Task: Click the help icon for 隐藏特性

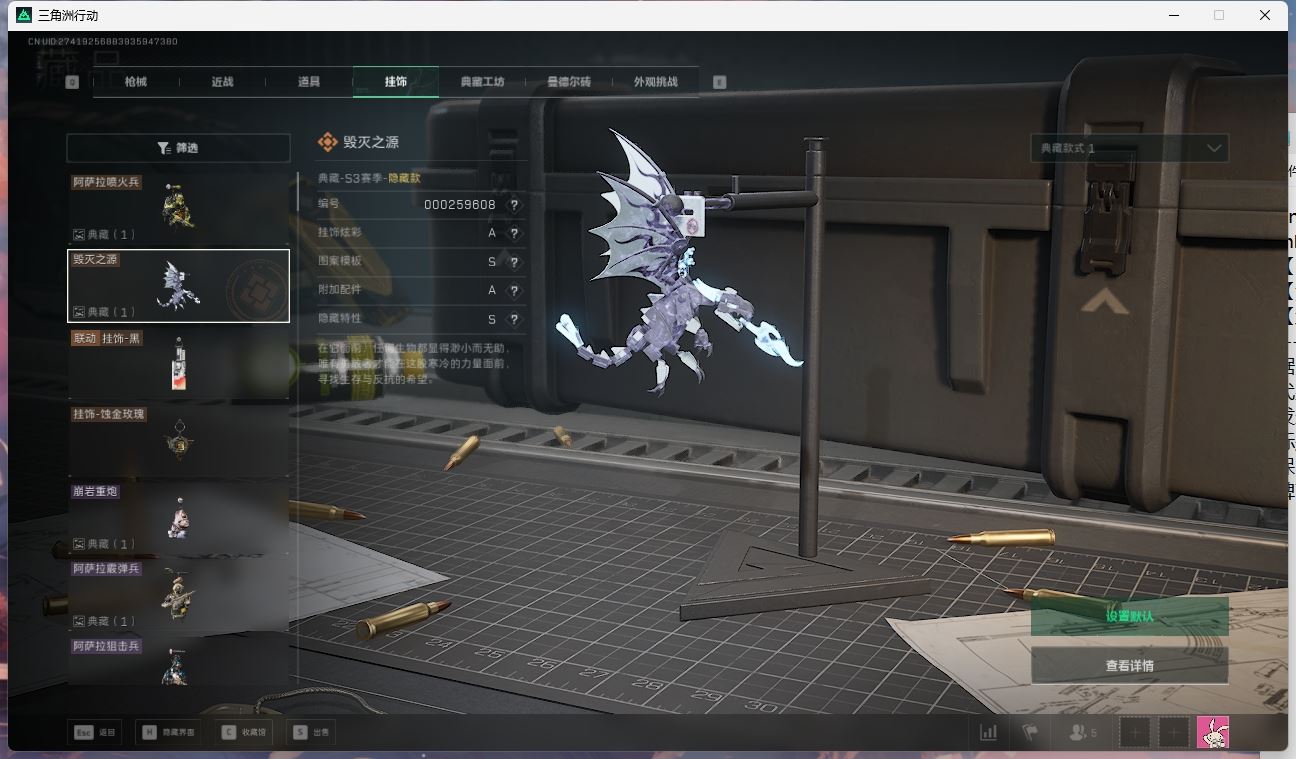Action: [514, 319]
